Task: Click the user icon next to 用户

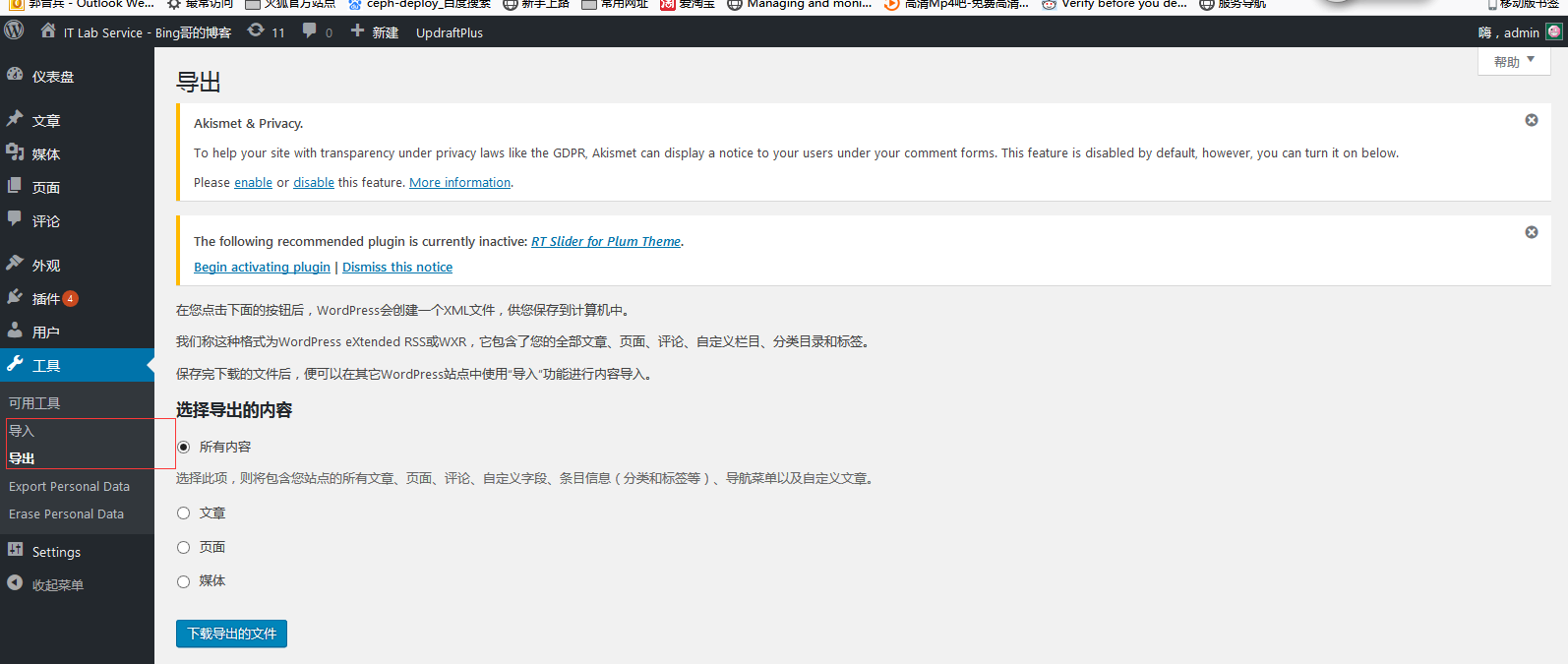Action: click(15, 331)
